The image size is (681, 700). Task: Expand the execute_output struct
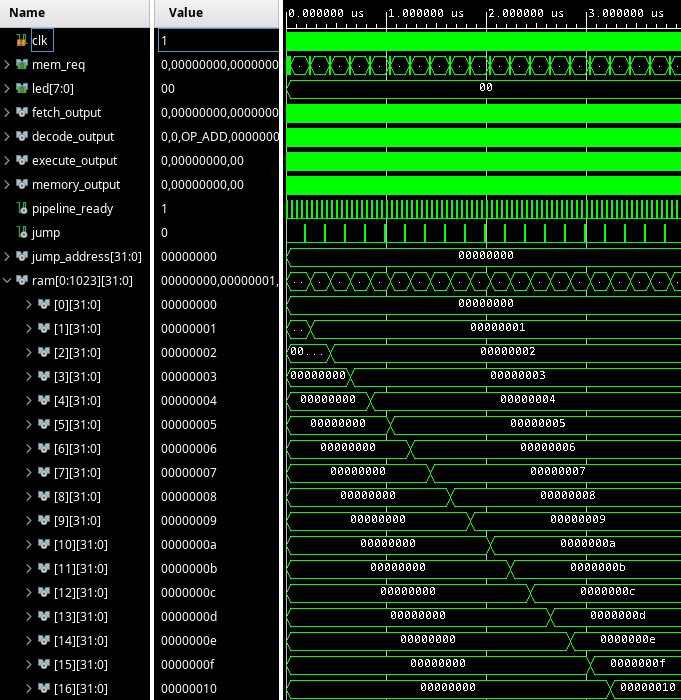(x=7, y=160)
